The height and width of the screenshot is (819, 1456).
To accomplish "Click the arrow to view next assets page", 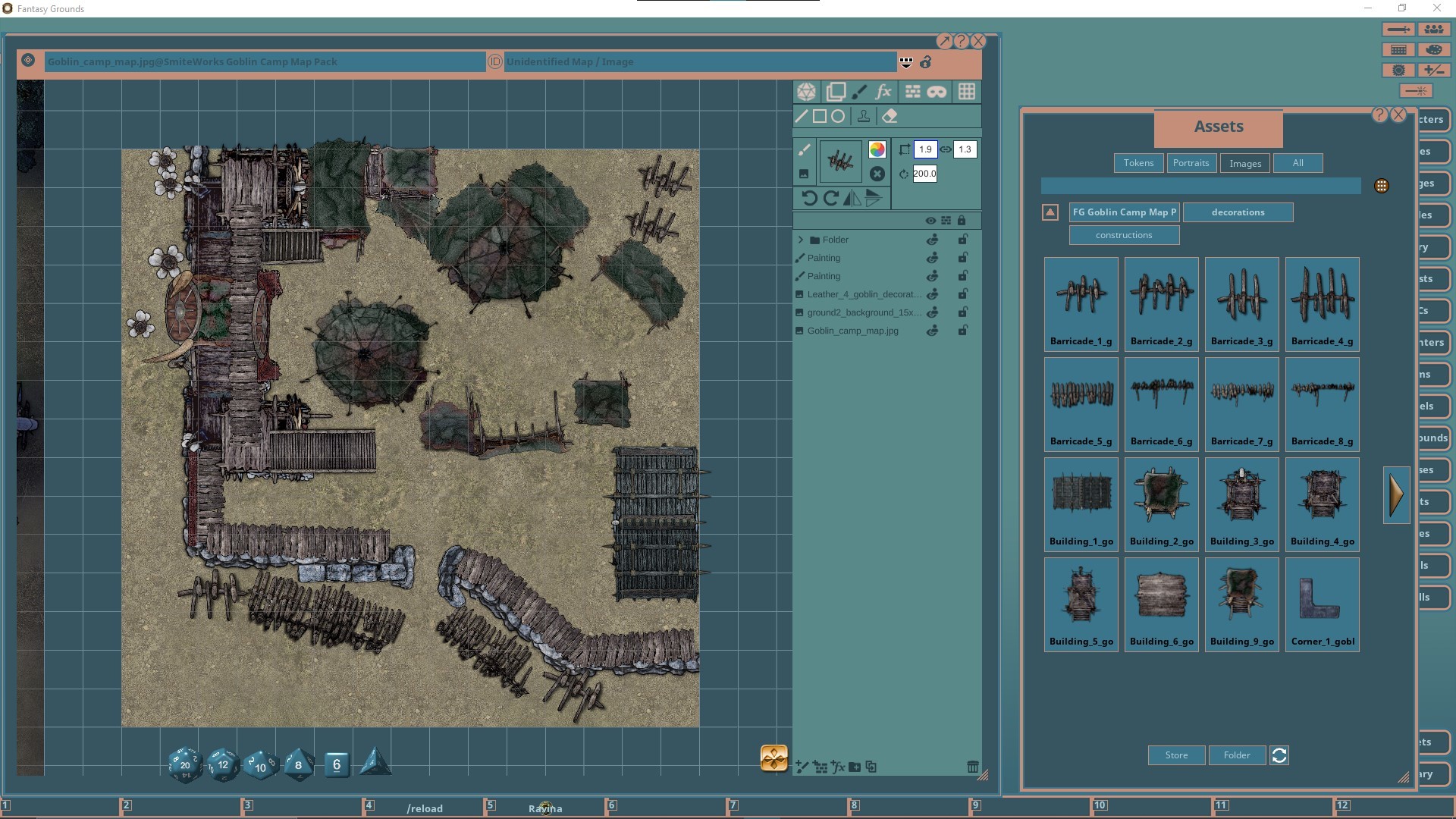I will coord(1398,494).
